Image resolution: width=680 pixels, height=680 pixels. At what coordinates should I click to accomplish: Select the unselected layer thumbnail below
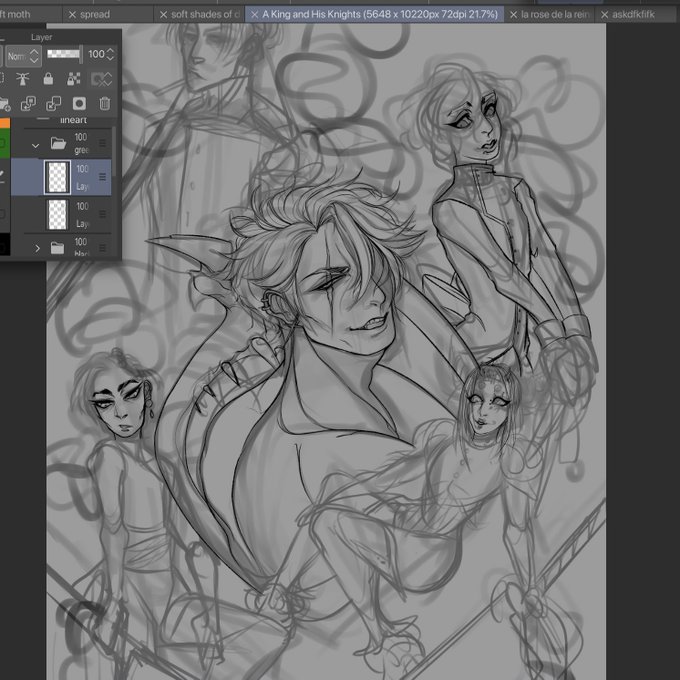(x=57, y=214)
